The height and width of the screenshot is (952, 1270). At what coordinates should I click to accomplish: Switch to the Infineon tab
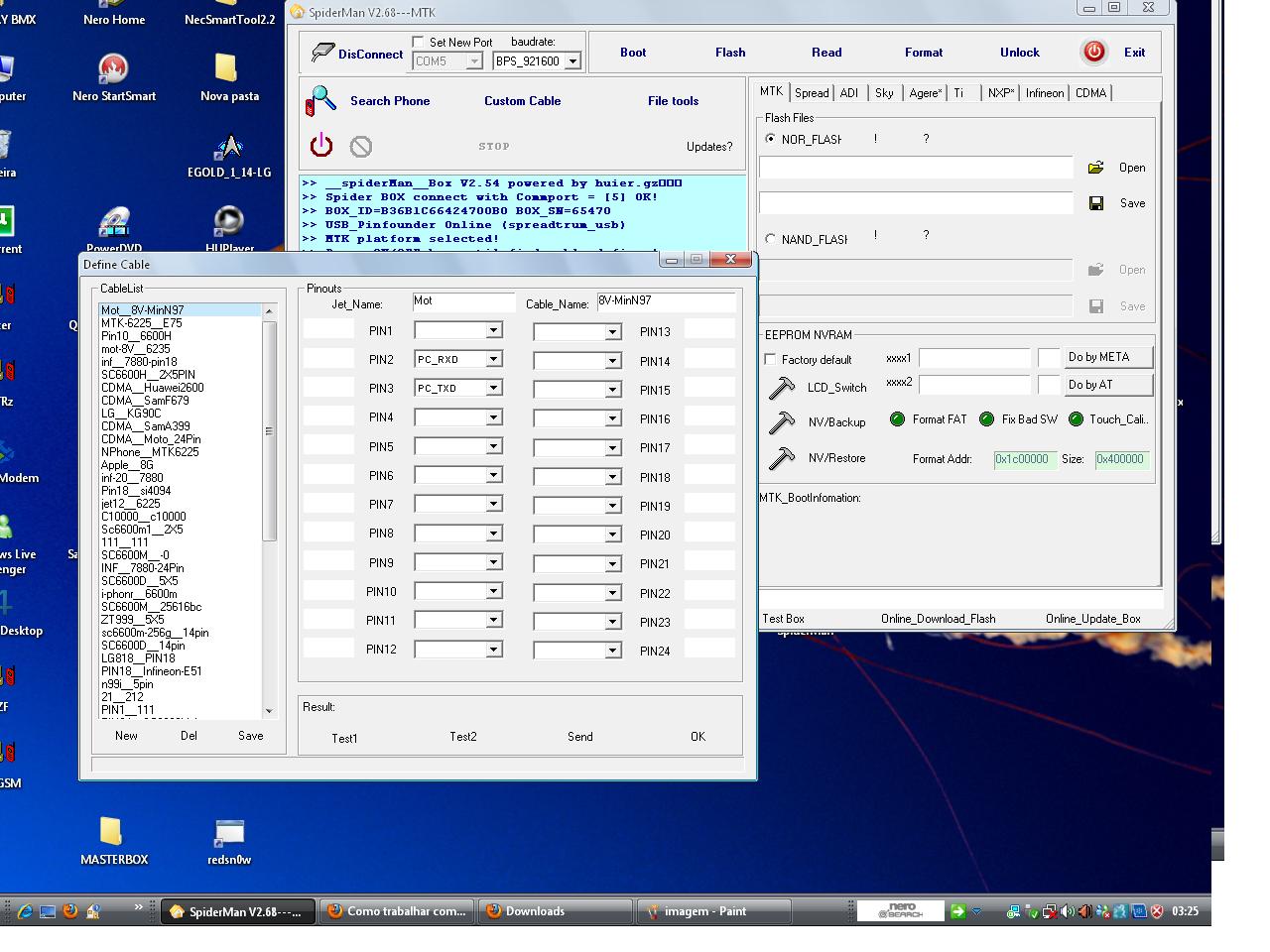[x=1044, y=93]
